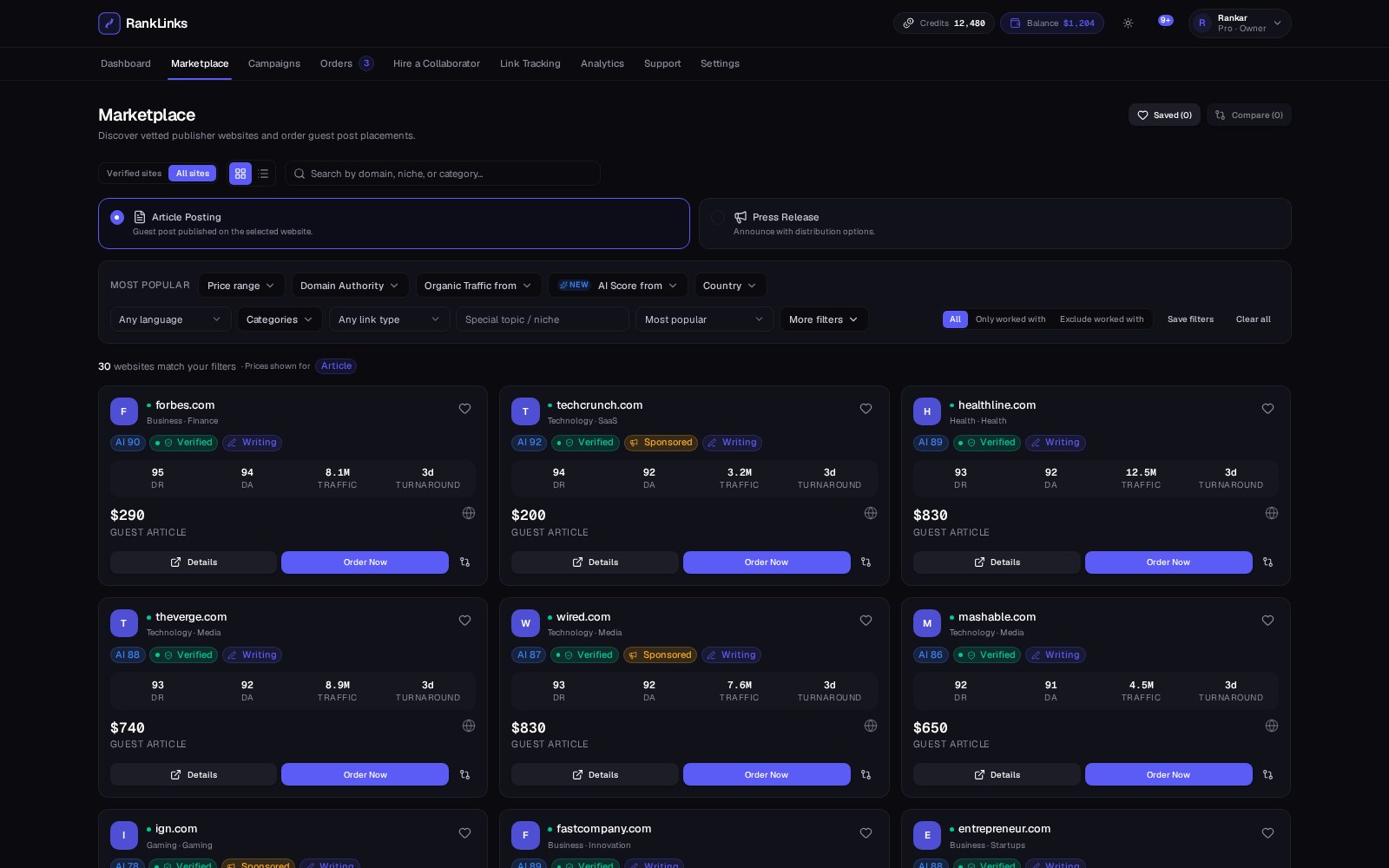
Task: Open the Country dropdown
Action: click(x=730, y=286)
